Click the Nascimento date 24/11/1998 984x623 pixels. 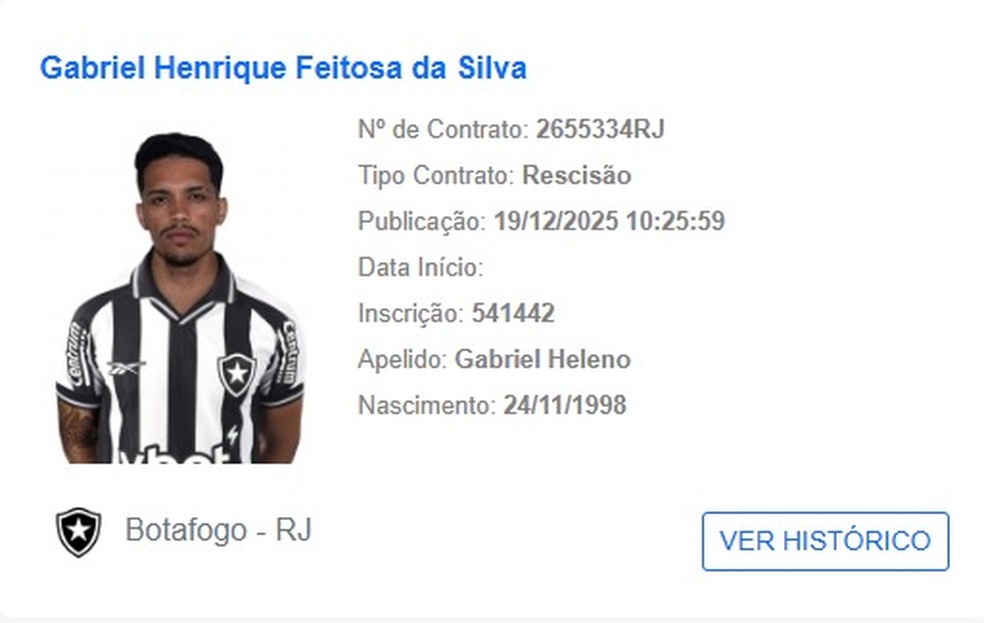562,406
